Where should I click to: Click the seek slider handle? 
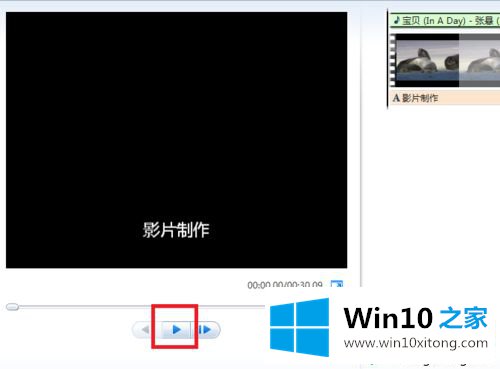[13, 307]
